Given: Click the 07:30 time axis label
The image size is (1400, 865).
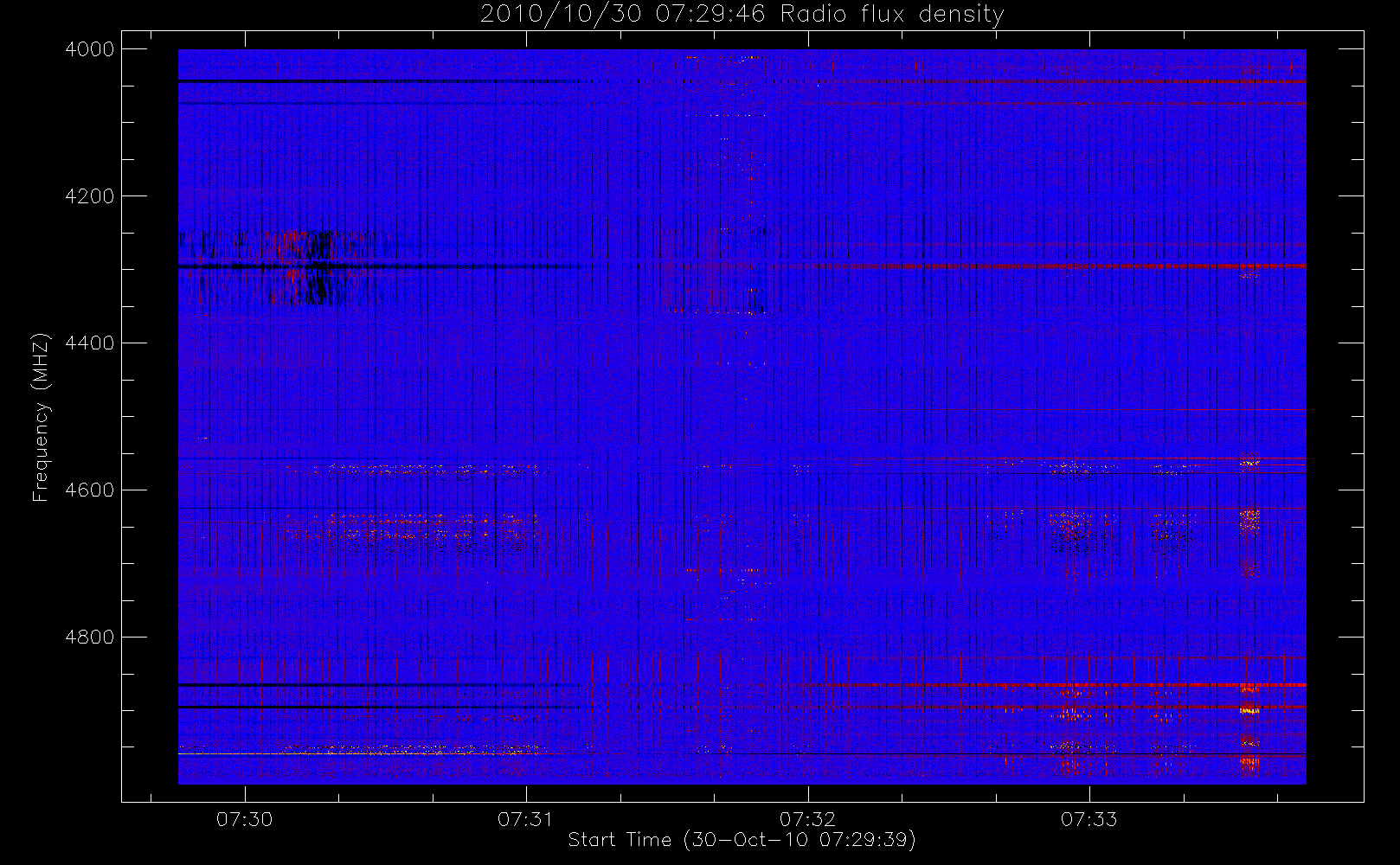Looking at the screenshot, I should 245,819.
